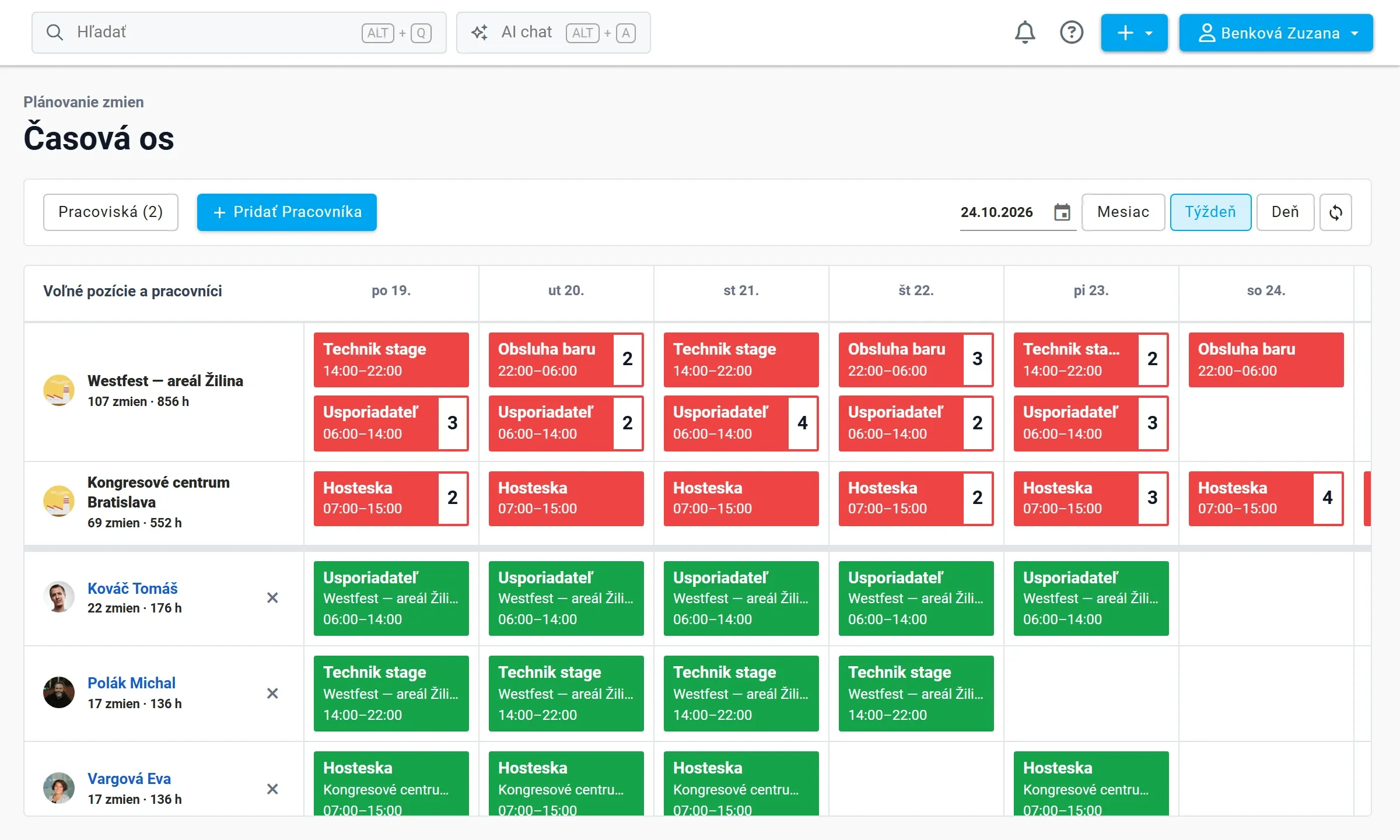Click Pridať Pracovníka button

[x=287, y=212]
